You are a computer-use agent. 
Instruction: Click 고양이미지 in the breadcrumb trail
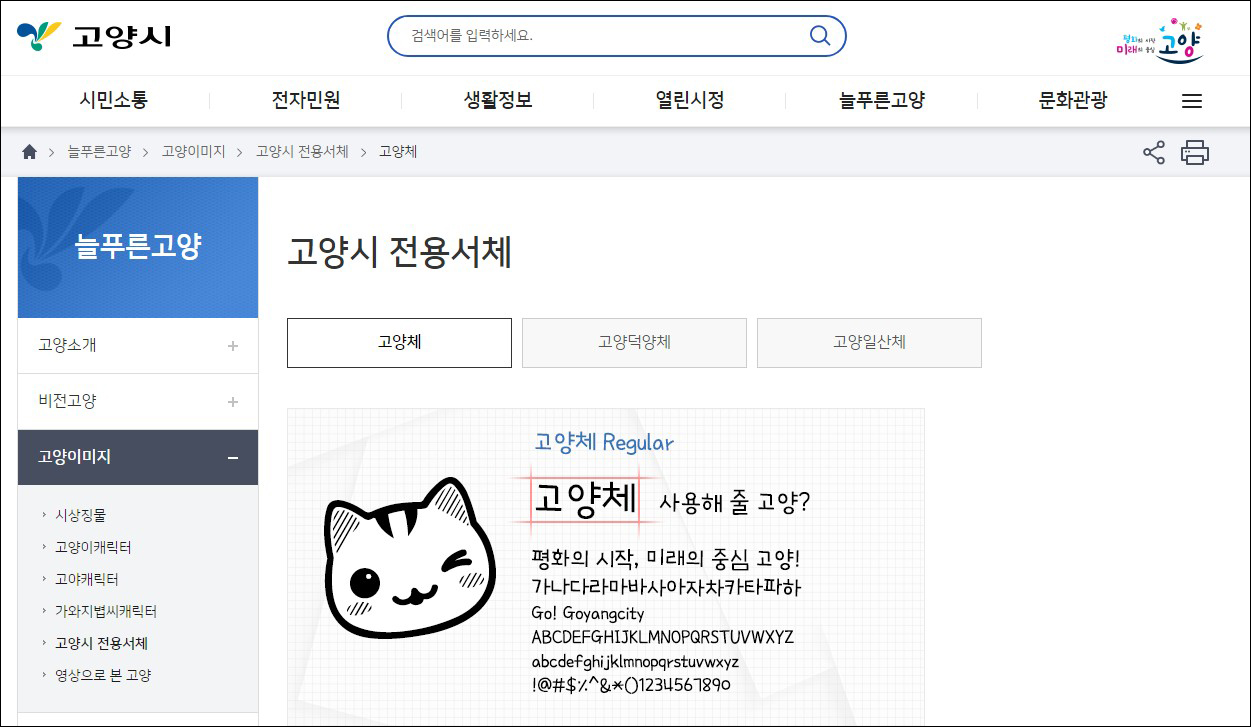point(192,151)
